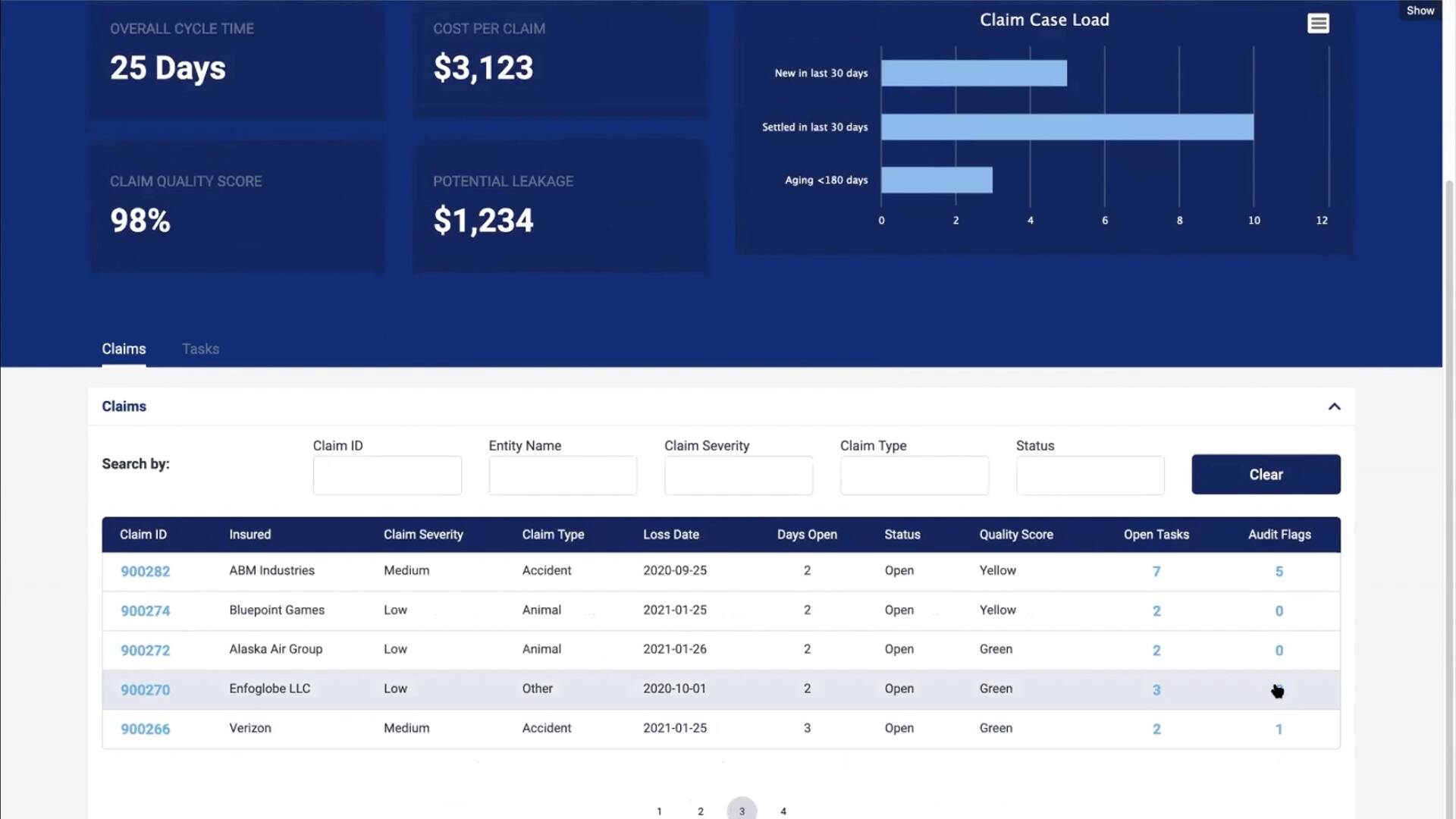Open claim 900282 for ABM Industries
The width and height of the screenshot is (1456, 819).
pos(145,571)
